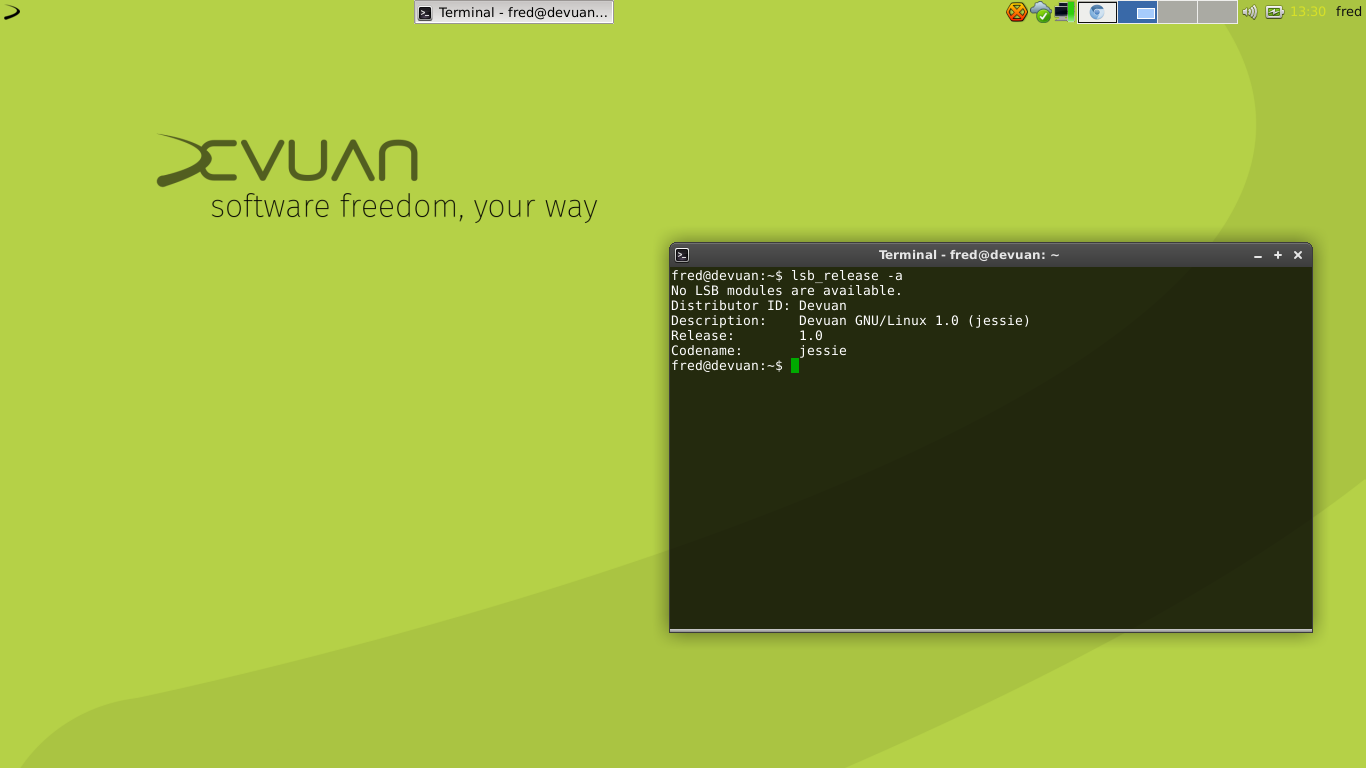This screenshot has height=768, width=1366.
Task: Switch to the fourth workspace in the pager
Action: (1217, 12)
